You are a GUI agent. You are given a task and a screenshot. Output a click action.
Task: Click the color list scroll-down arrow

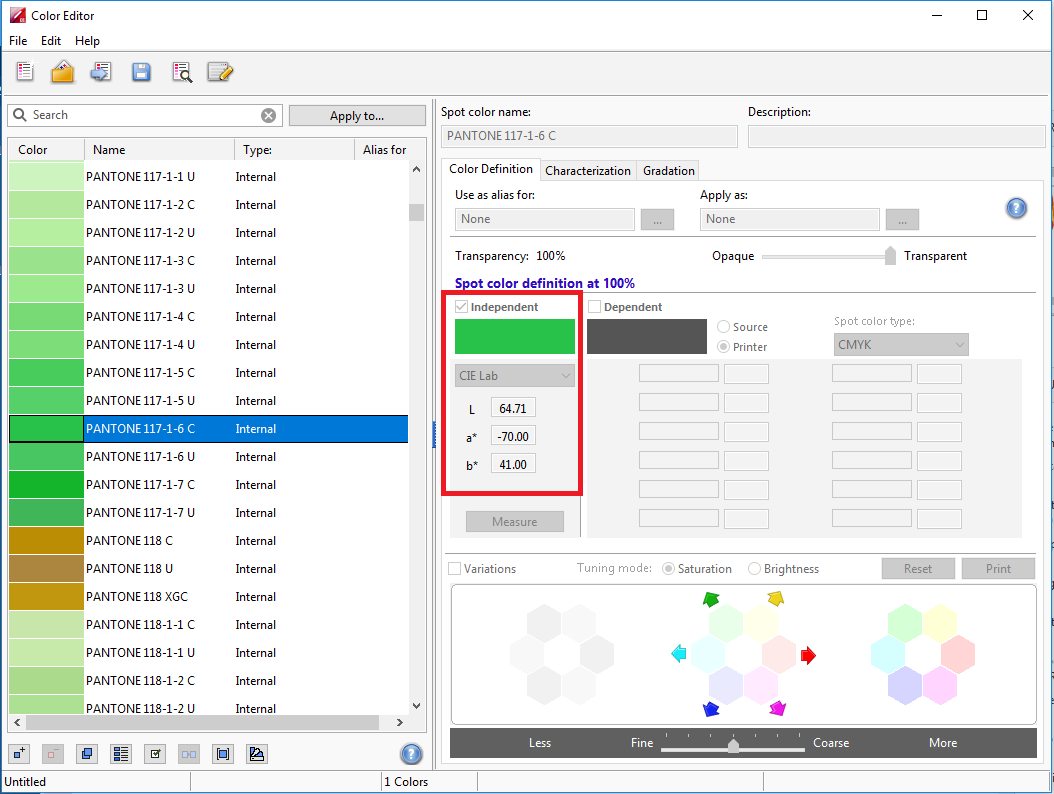(417, 706)
